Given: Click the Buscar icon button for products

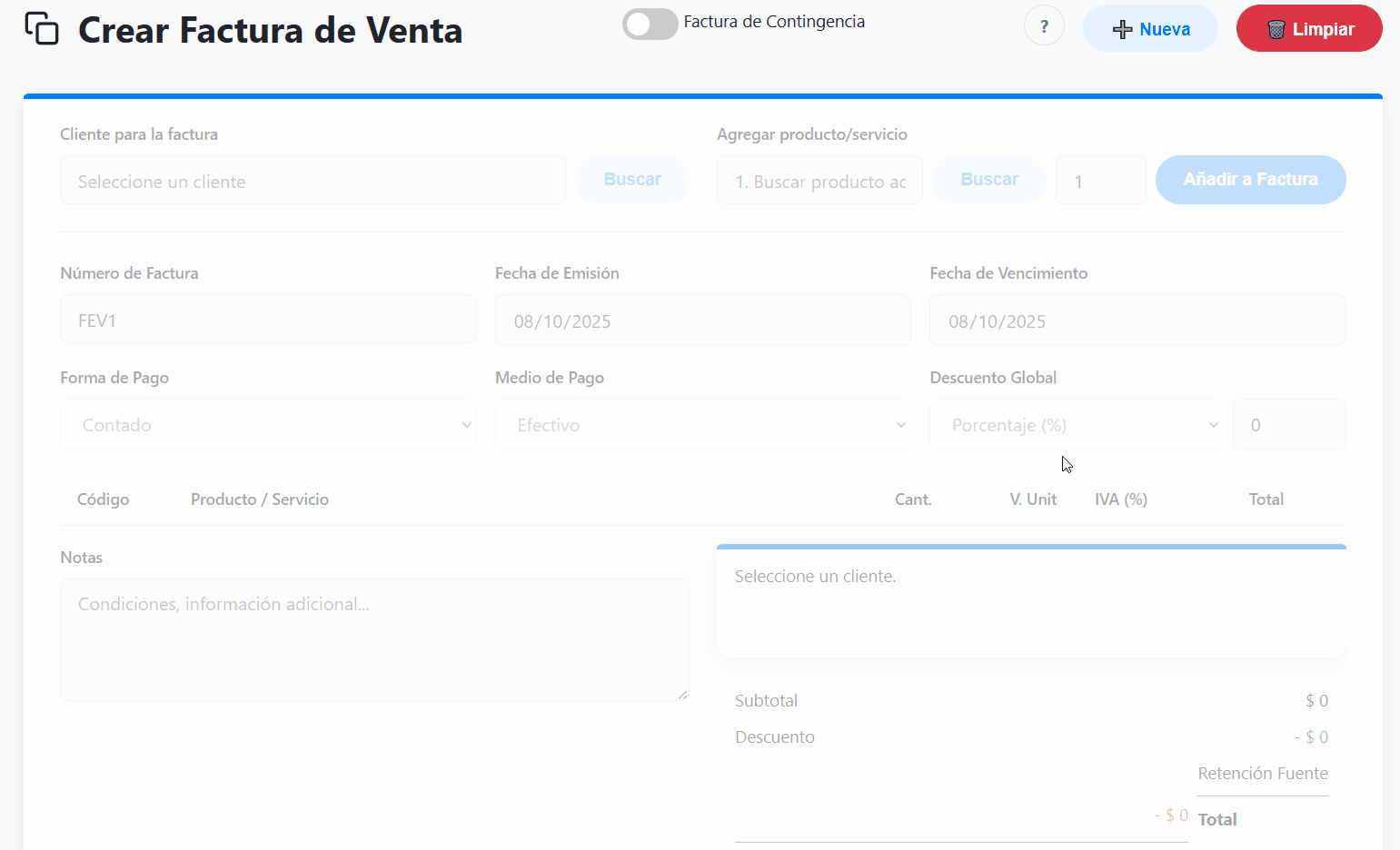Looking at the screenshot, I should point(988,179).
